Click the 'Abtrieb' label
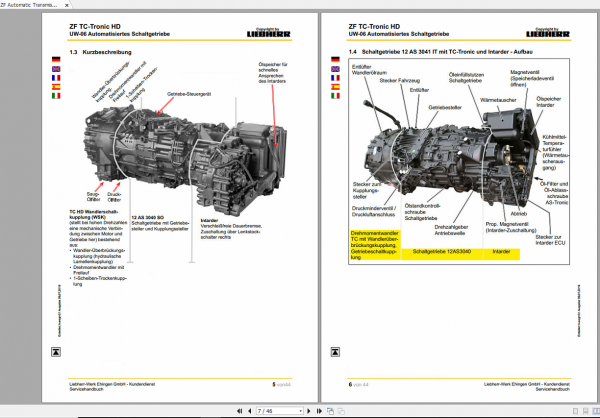This screenshot has height=418, width=600. coord(518,214)
